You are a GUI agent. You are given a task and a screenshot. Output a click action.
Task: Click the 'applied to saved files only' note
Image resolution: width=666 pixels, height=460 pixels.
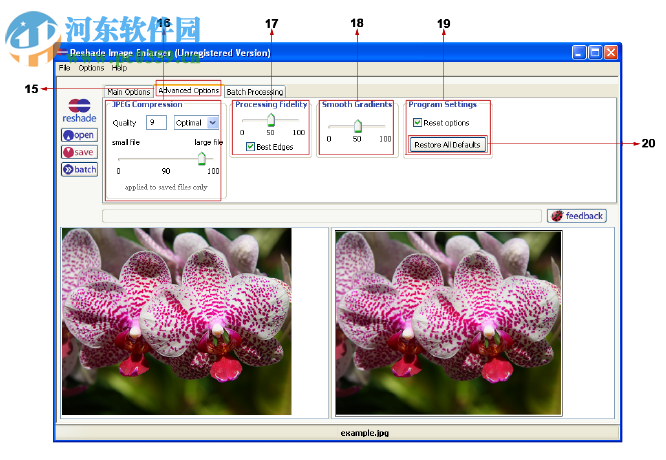click(x=166, y=187)
